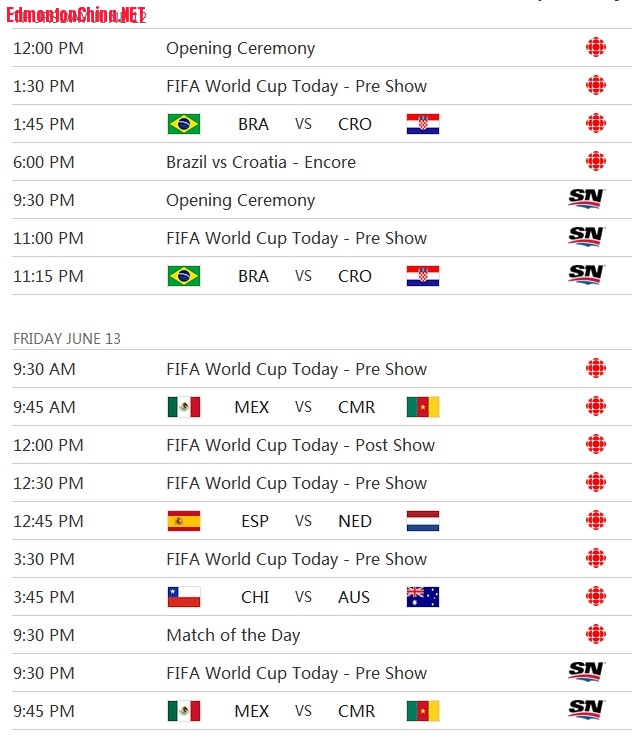Screen dimensions: 644x740
Task: Click the 3:45 PM time label
Action: pyautogui.click(x=44, y=597)
